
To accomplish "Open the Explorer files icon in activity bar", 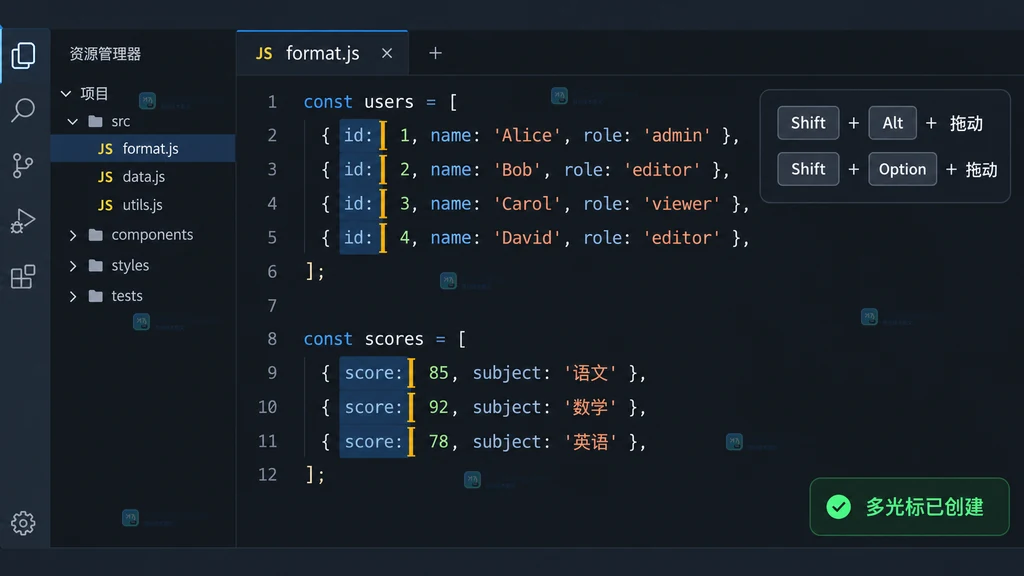I will click(x=23, y=56).
